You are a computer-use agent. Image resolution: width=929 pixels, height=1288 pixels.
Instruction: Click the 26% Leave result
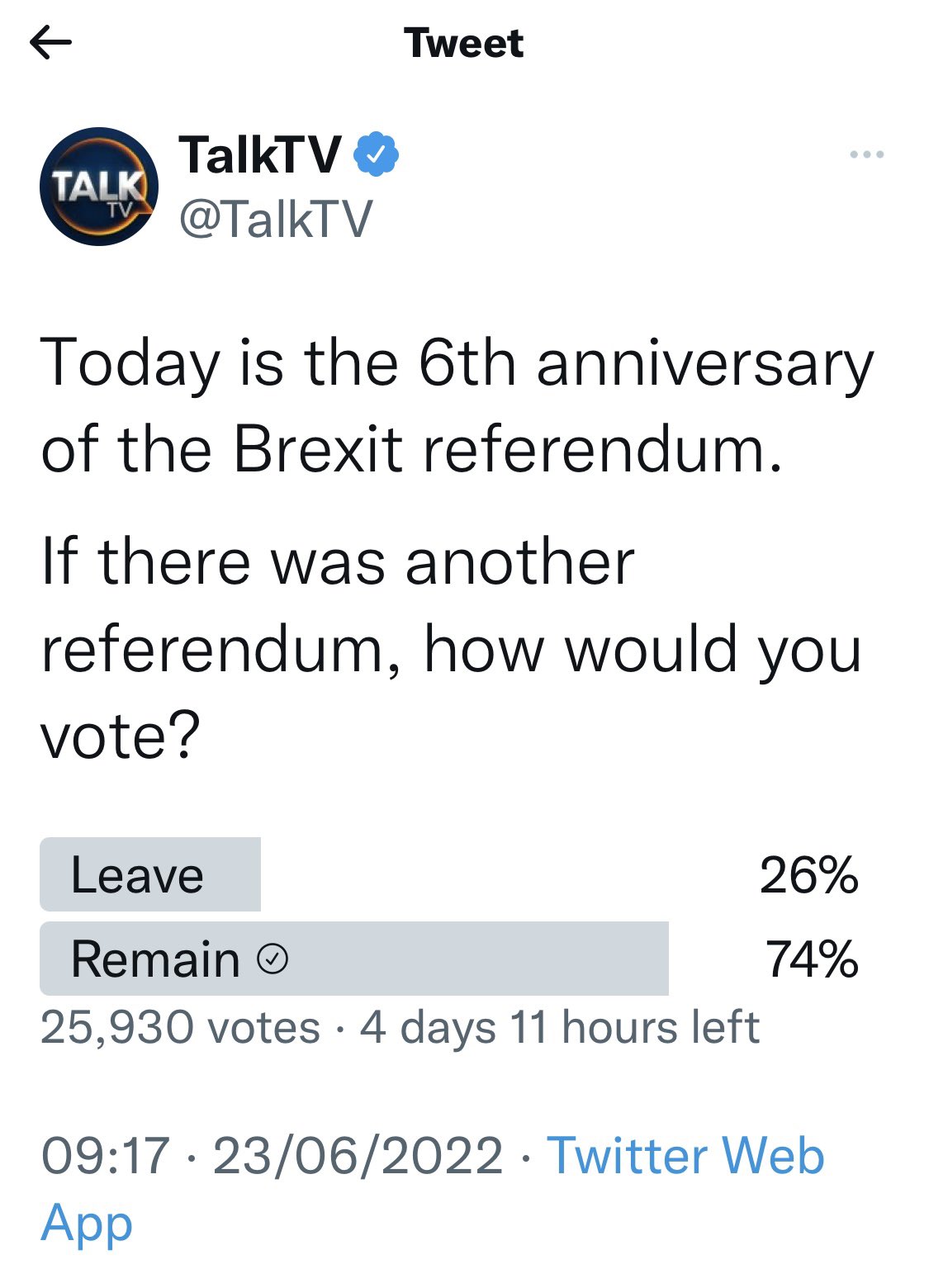(809, 875)
